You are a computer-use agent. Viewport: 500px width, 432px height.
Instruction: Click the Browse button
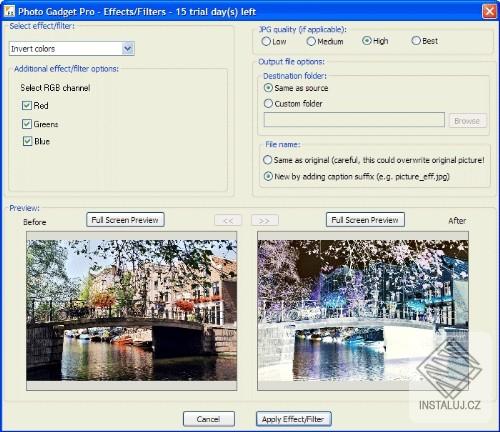tap(467, 120)
